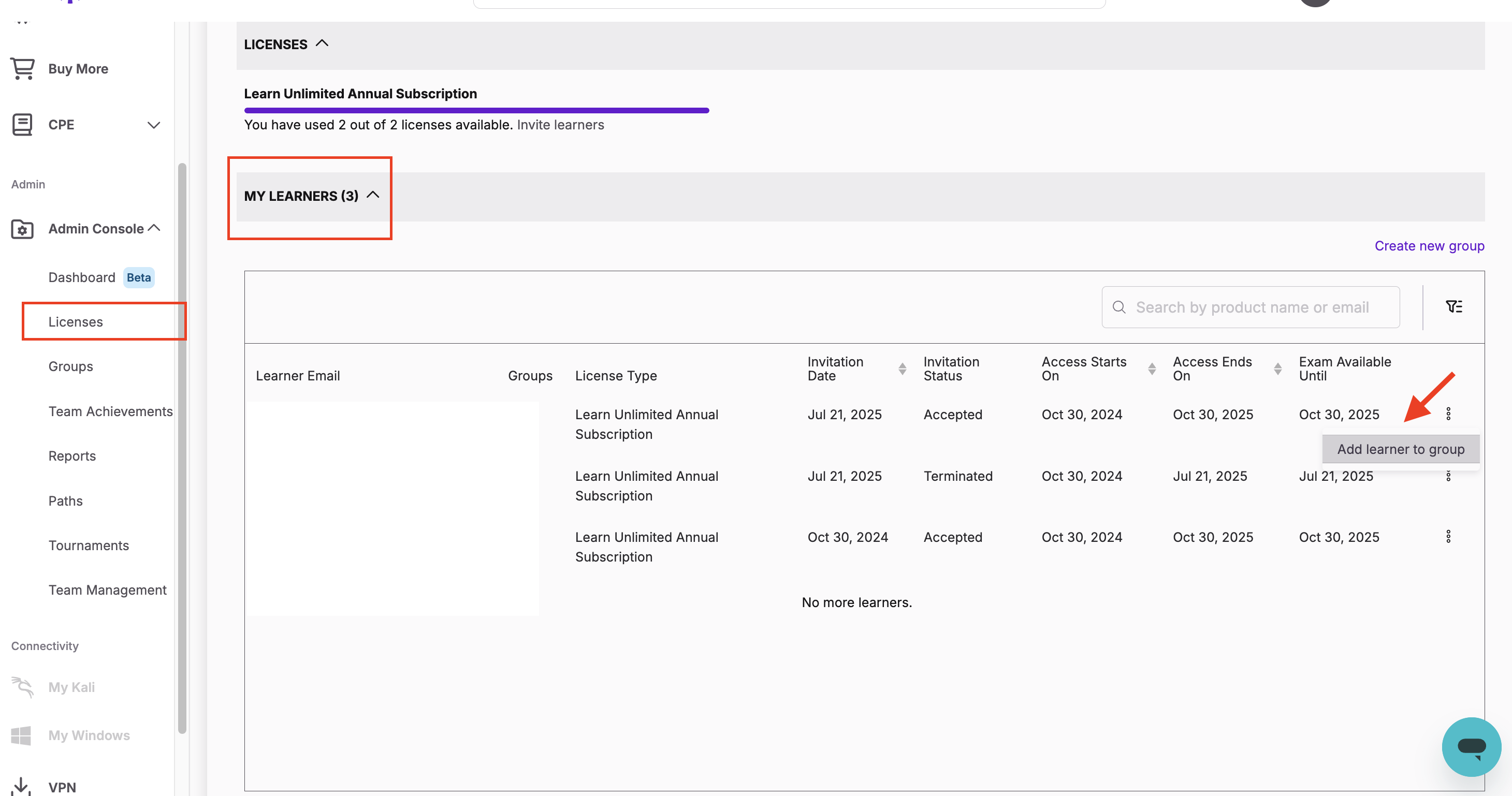Image resolution: width=1512 pixels, height=796 pixels.
Task: Sort by Access Starts On column arrows
Action: pyautogui.click(x=1152, y=369)
